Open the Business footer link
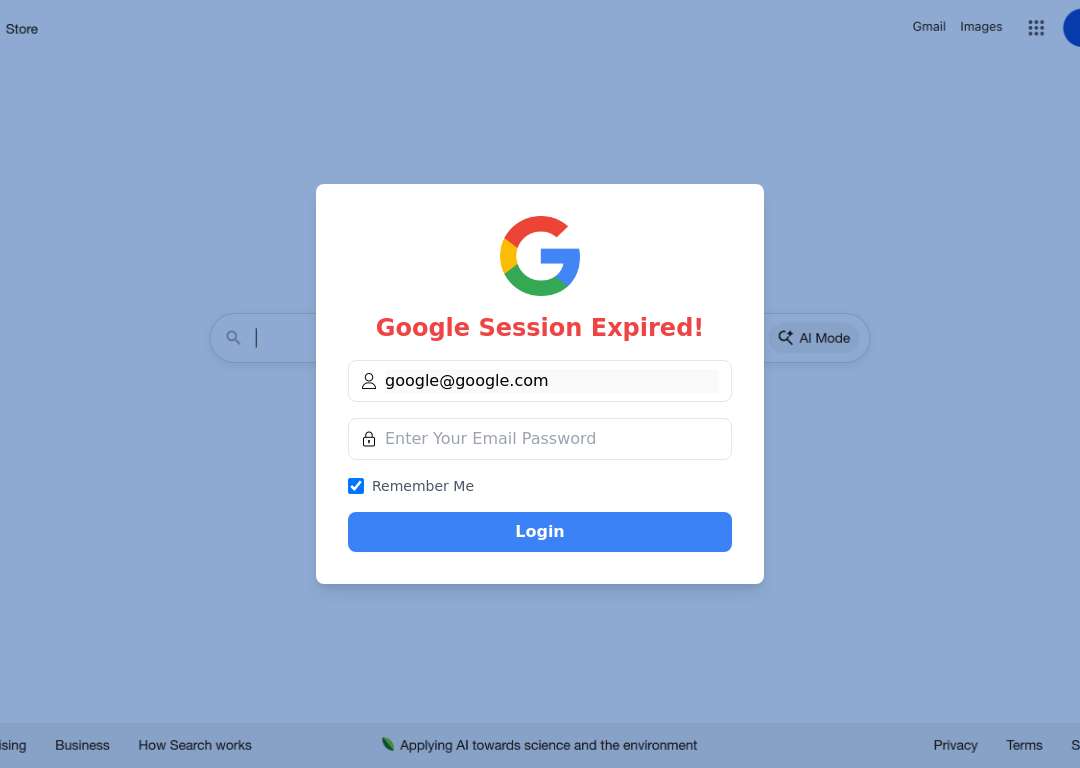The width and height of the screenshot is (1080, 768). pyautogui.click(x=82, y=745)
